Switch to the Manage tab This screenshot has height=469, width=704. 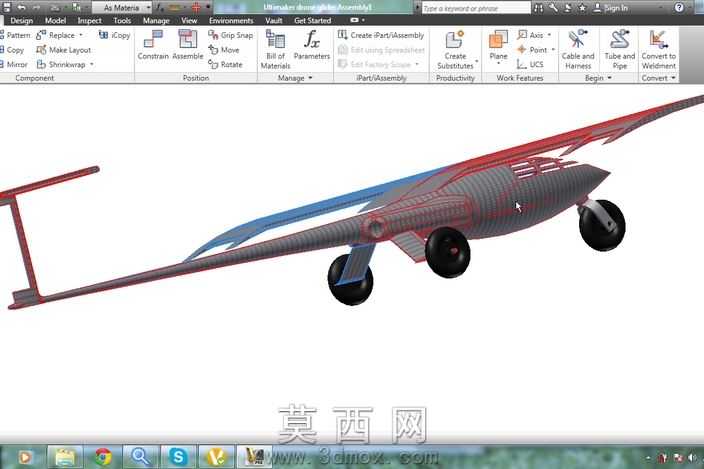pyautogui.click(x=156, y=21)
